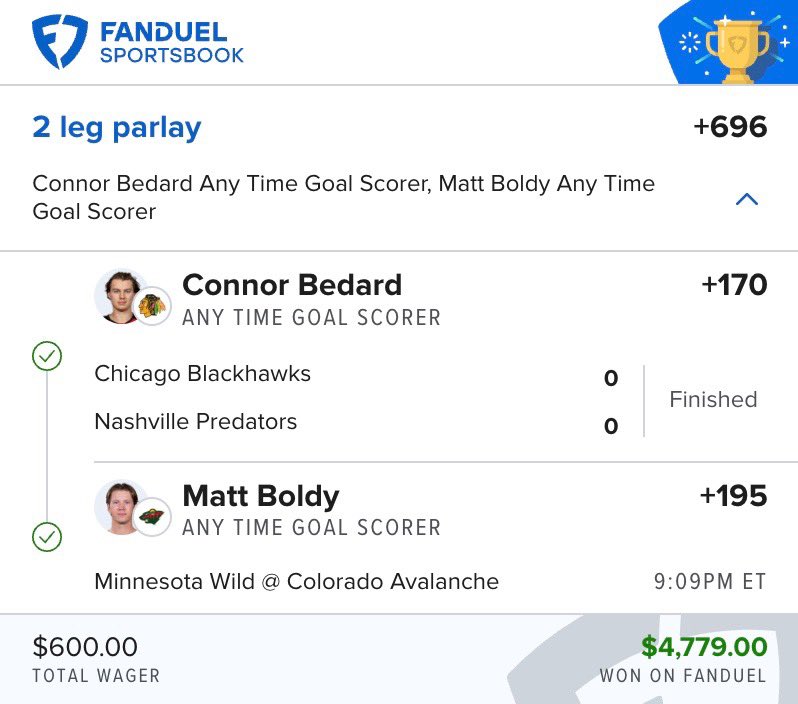798x704 pixels.
Task: Select the Connor Bedard player name
Action: click(x=291, y=285)
